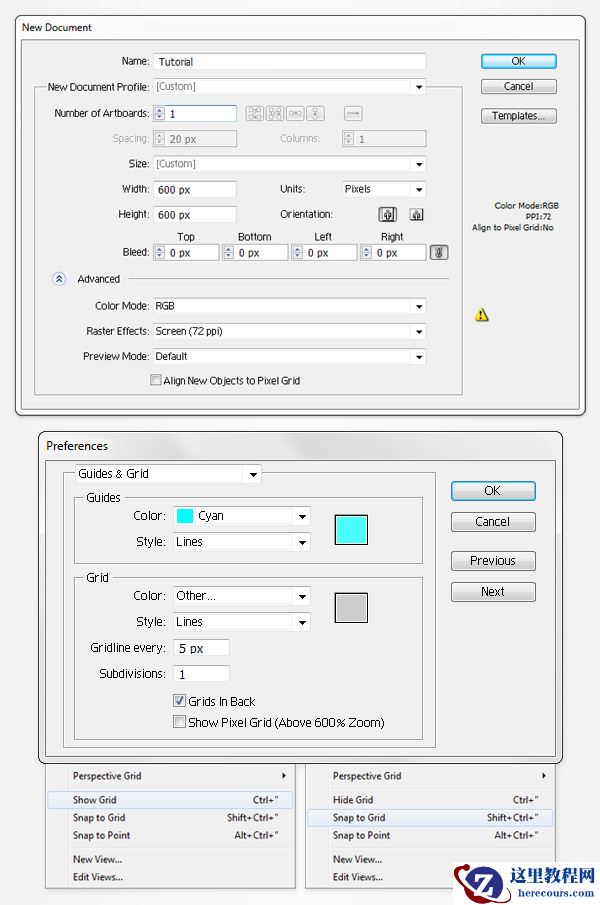Click the Grid by Column artboard icon

coord(275,114)
